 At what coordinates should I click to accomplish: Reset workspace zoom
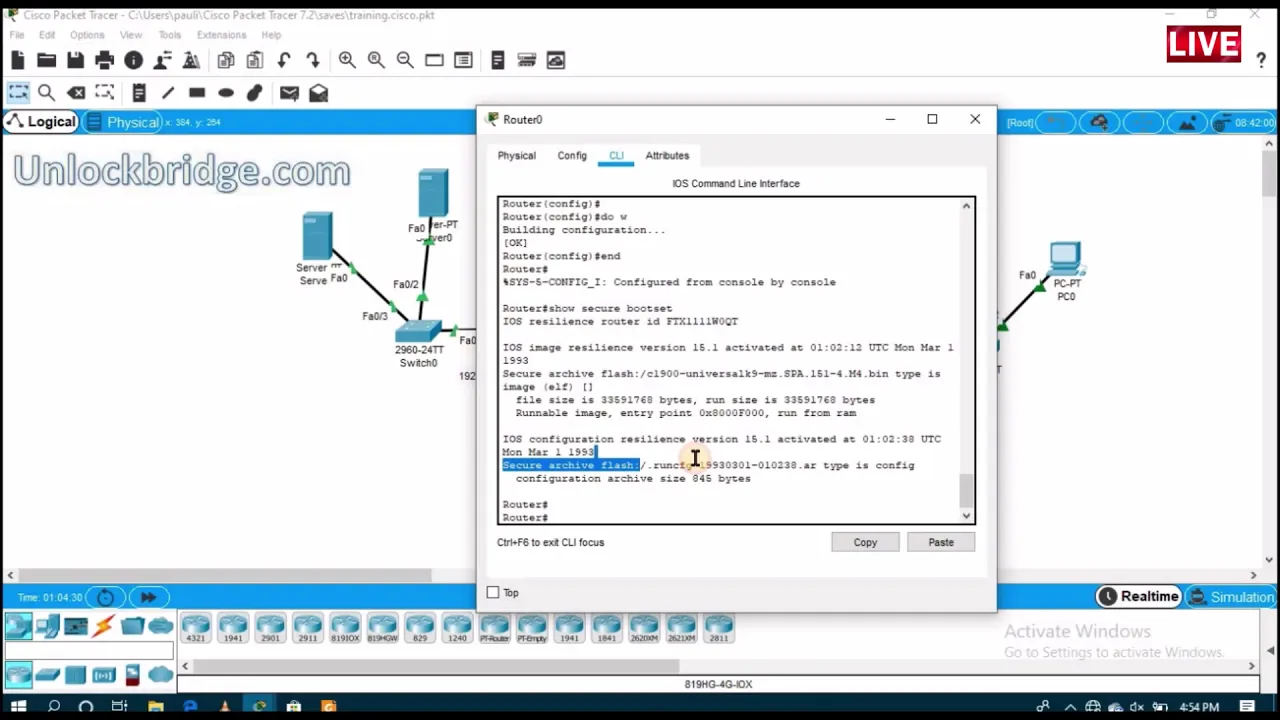pyautogui.click(x=376, y=60)
